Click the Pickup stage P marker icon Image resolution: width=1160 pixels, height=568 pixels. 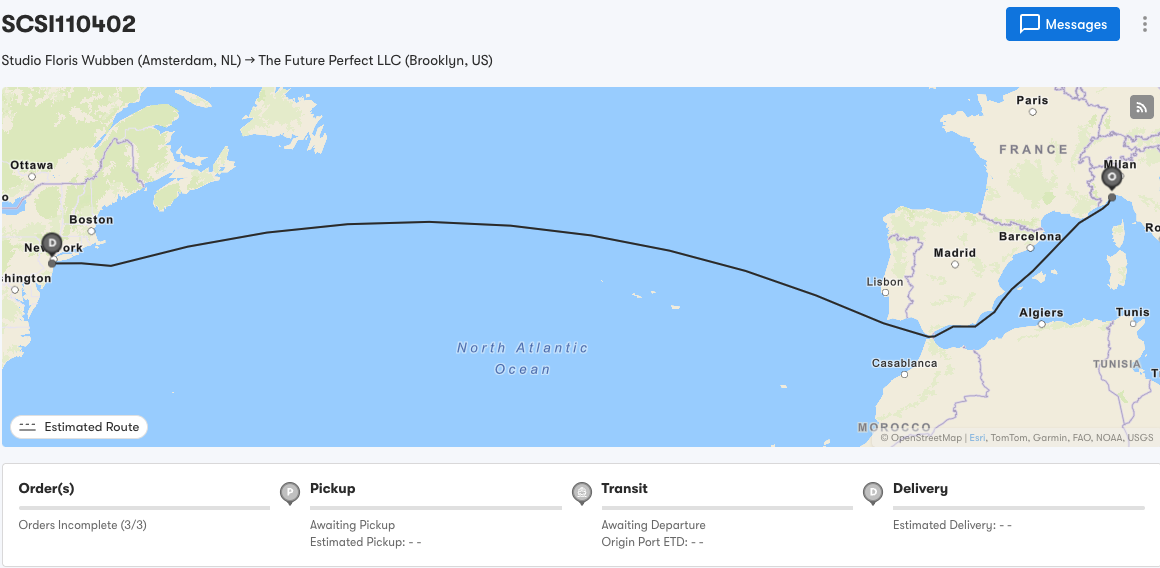click(x=289, y=492)
